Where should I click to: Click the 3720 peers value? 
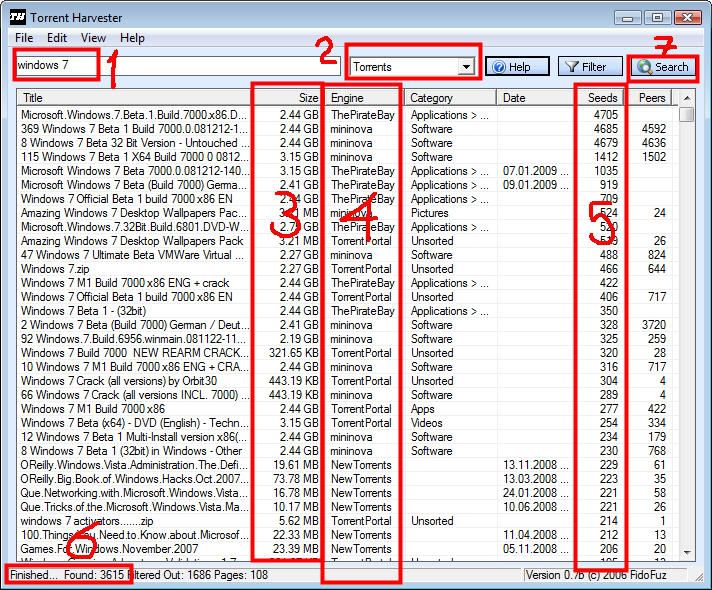point(654,325)
